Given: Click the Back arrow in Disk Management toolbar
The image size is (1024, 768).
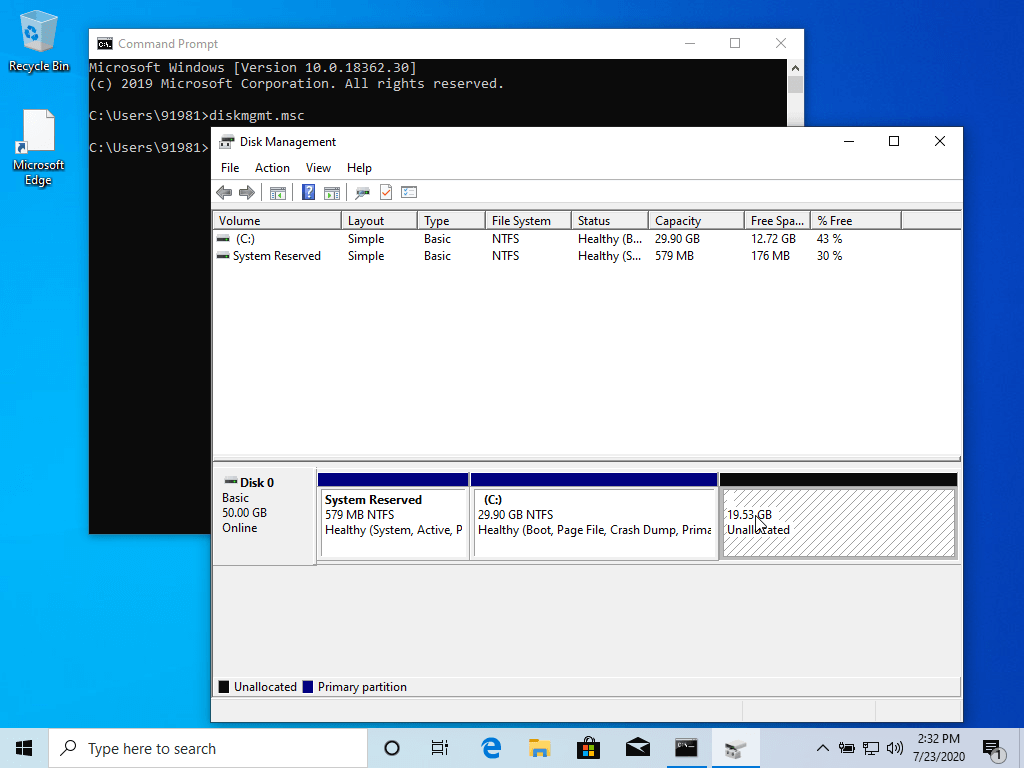Looking at the screenshot, I should point(224,192).
